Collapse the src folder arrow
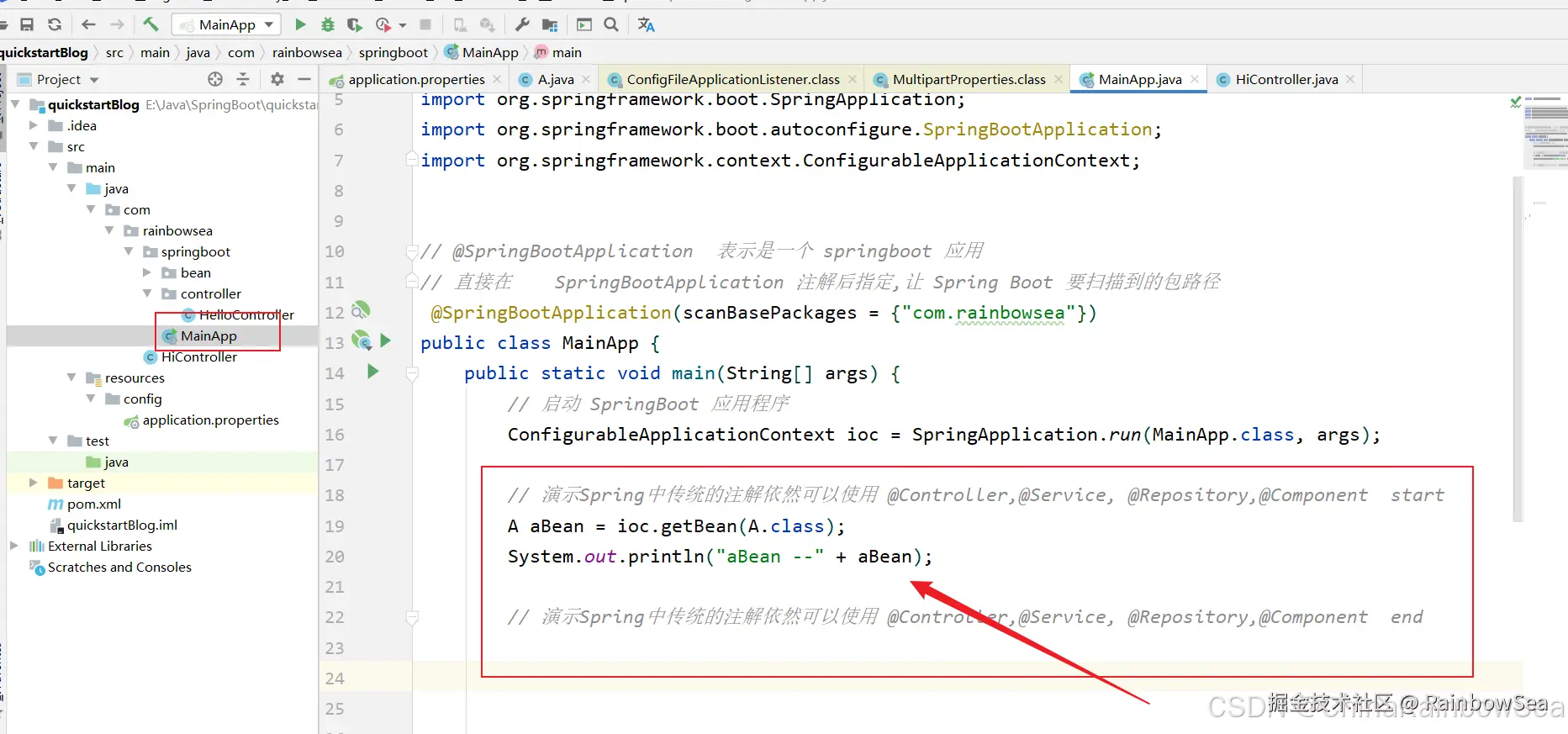 point(34,146)
